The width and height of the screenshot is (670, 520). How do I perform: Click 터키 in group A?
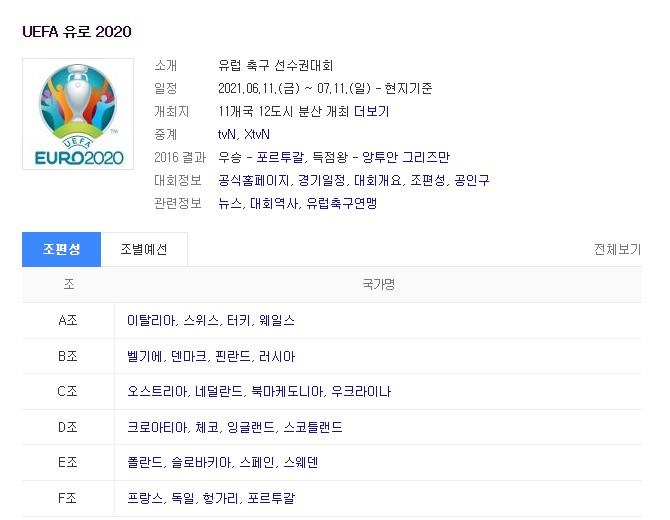(238, 320)
